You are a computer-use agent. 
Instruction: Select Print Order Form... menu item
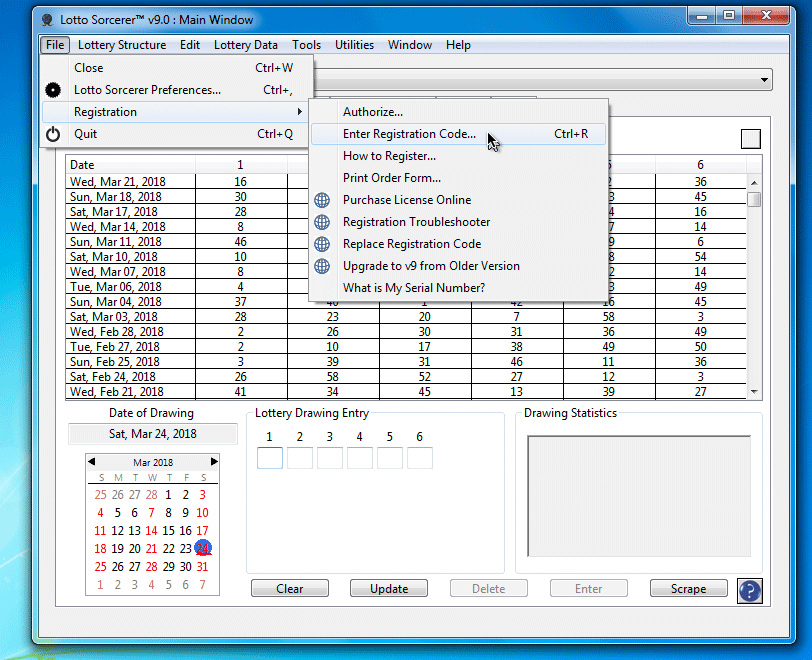coord(458,178)
